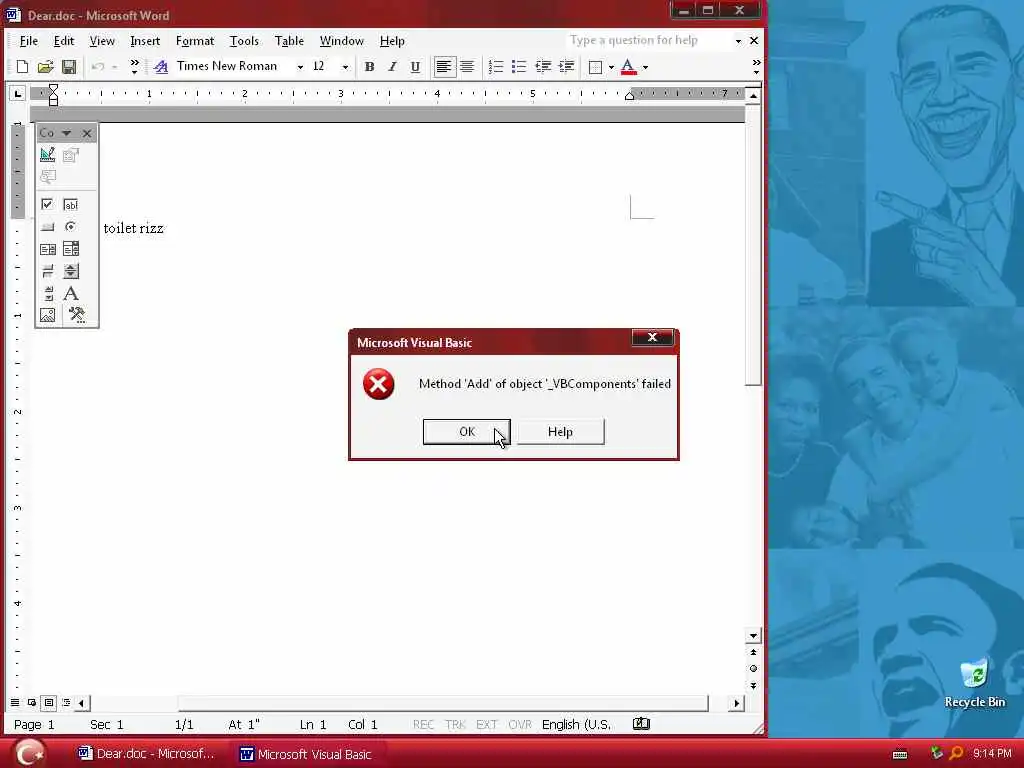
Task: Show more Formatting toolbar options chevron
Action: (756, 67)
